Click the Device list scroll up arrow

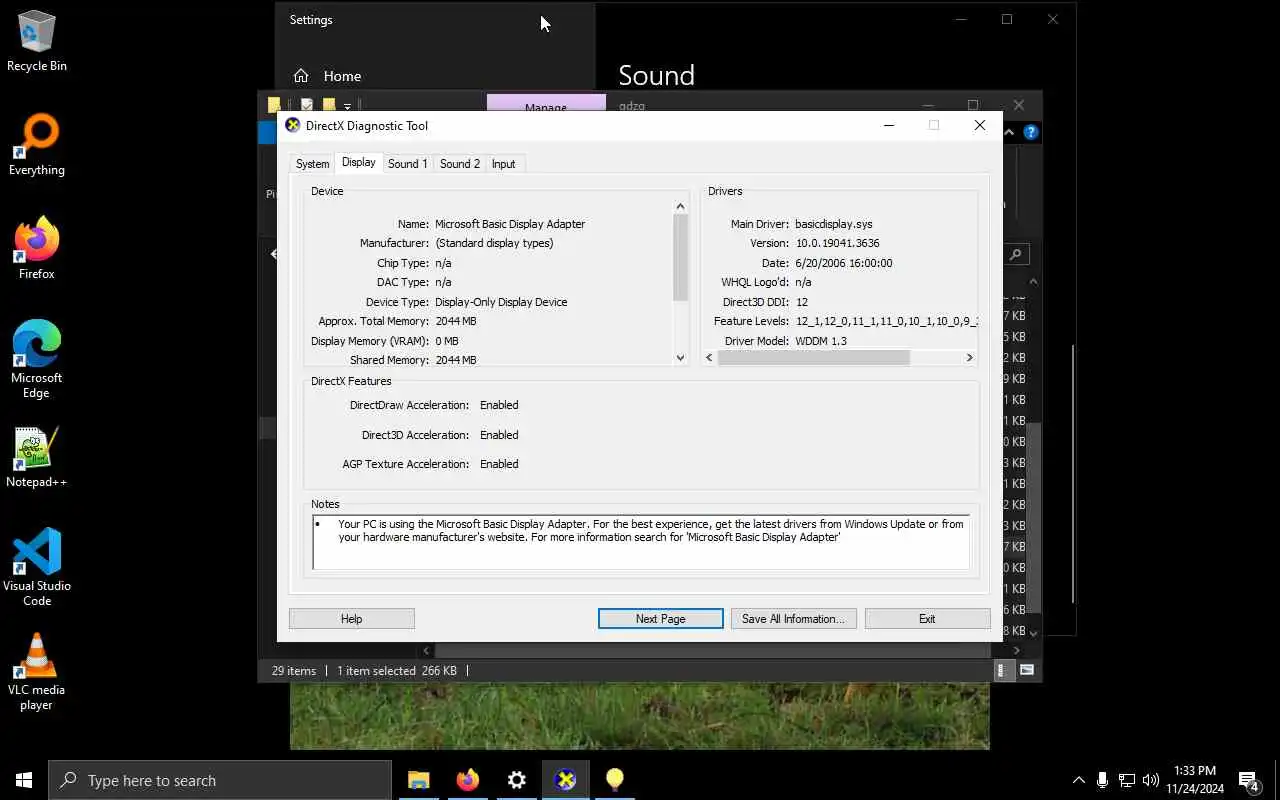[x=681, y=207]
